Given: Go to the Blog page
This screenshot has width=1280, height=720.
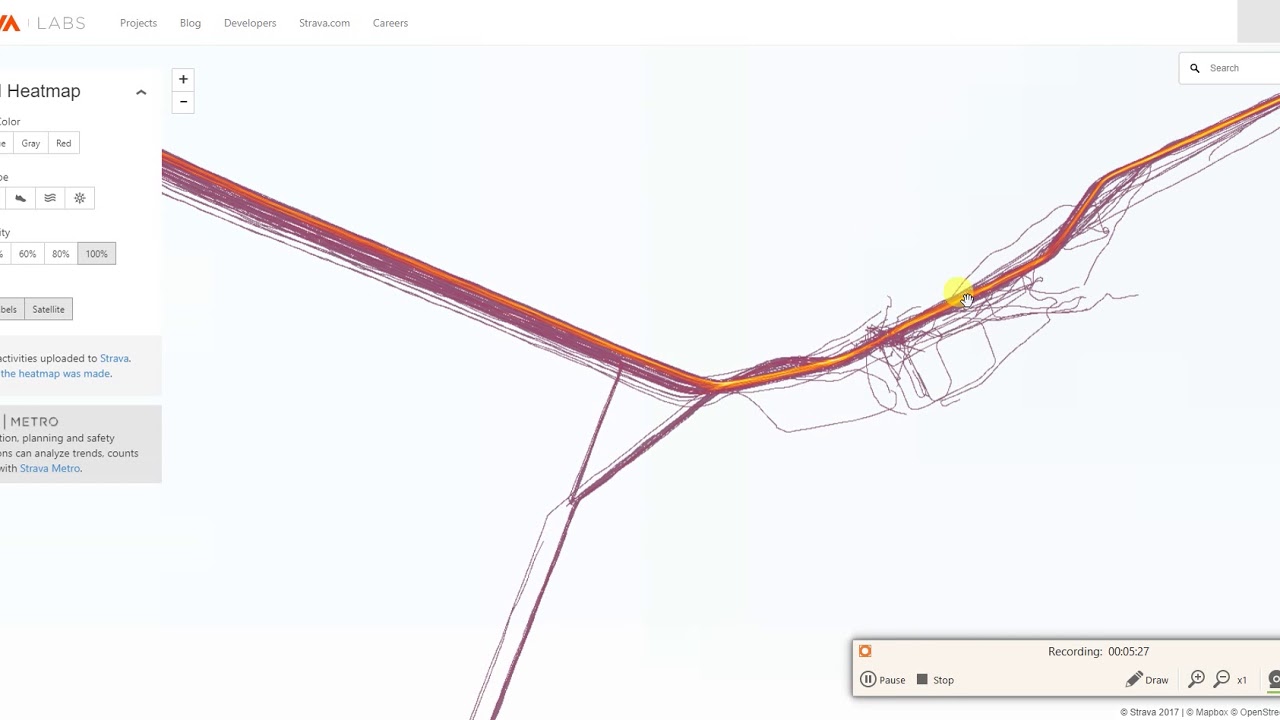Looking at the screenshot, I should tap(190, 23).
